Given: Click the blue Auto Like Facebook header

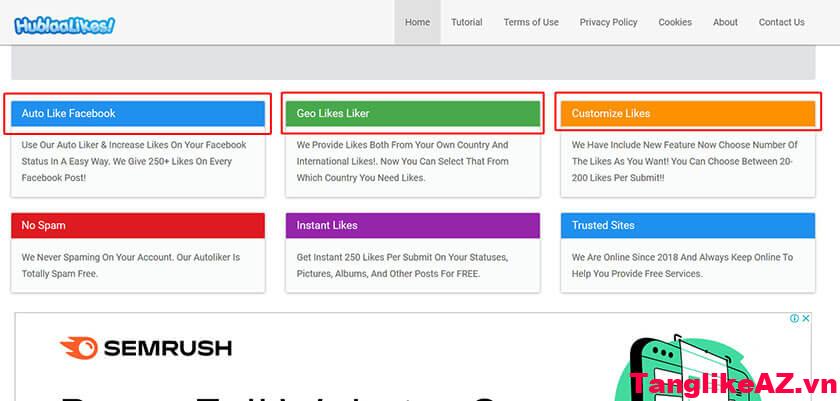Looking at the screenshot, I should 138,114.
